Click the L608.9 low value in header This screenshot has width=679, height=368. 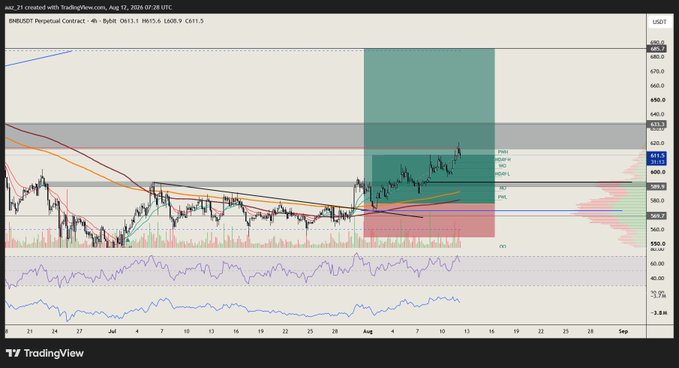173,21
